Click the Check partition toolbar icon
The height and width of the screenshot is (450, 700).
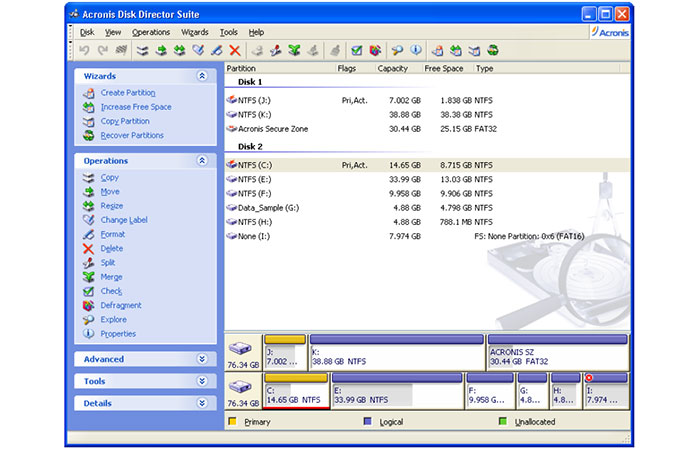(x=356, y=50)
